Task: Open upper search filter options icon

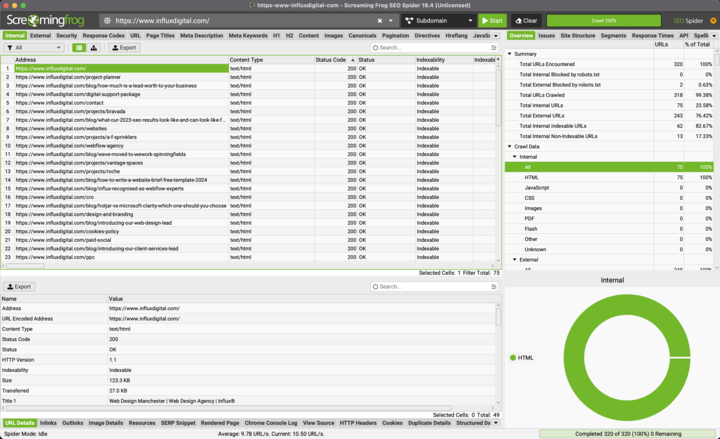Action: (x=494, y=48)
